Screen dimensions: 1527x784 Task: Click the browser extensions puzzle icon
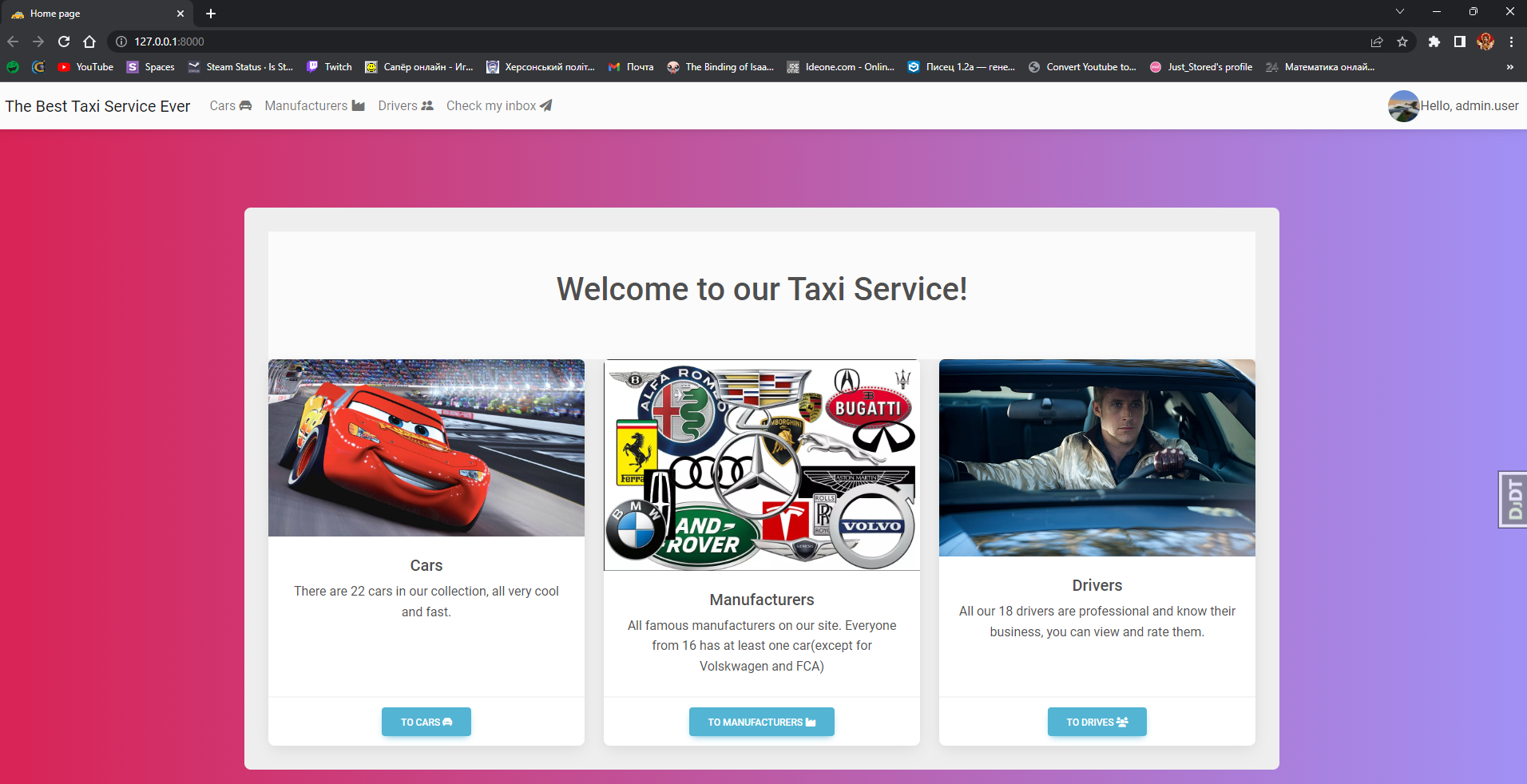click(x=1434, y=42)
